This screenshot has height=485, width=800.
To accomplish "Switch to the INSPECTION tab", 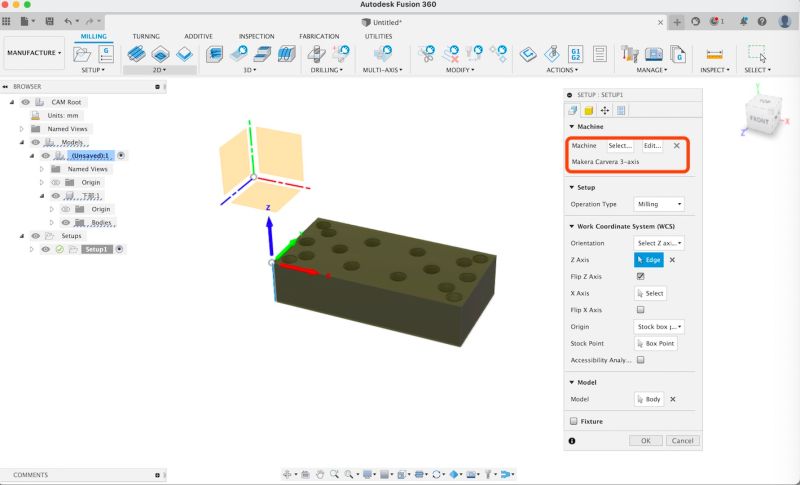I will pyautogui.click(x=256, y=36).
